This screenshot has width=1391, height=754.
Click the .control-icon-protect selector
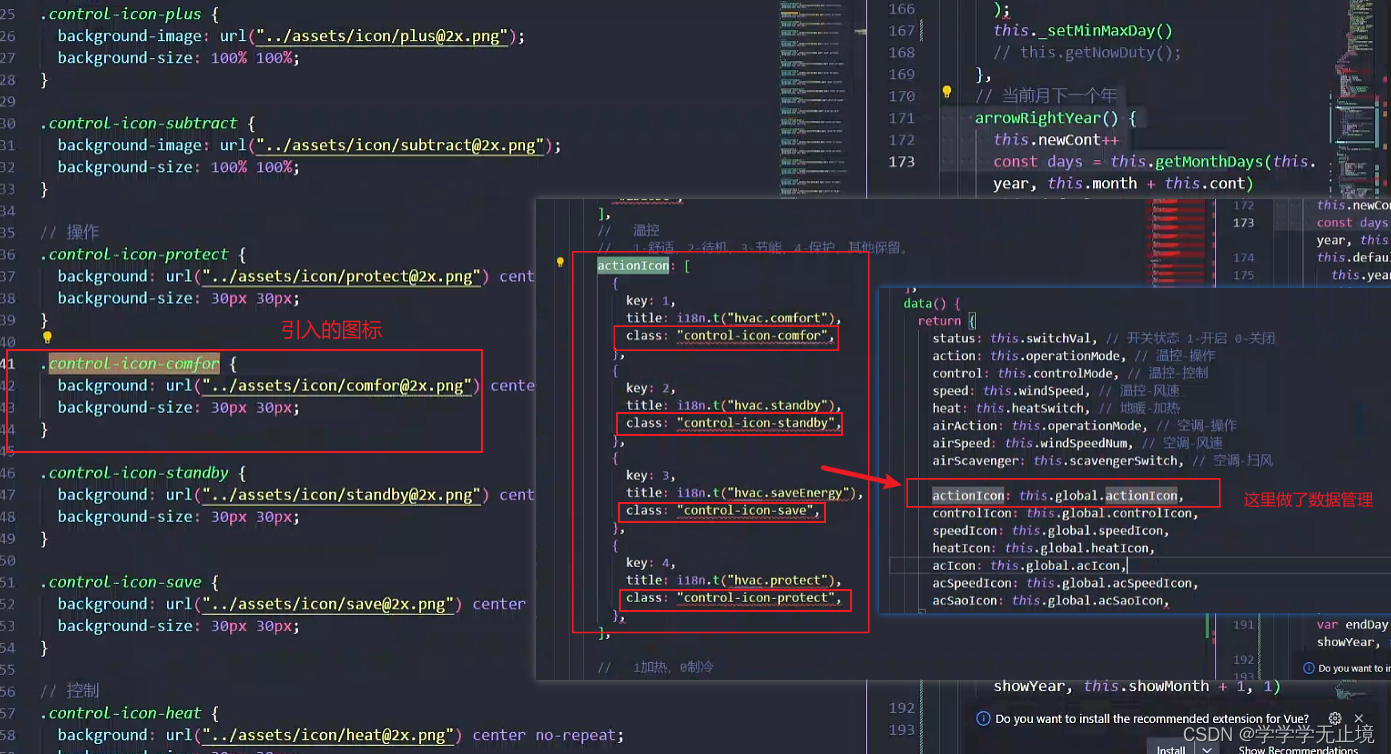[134, 254]
